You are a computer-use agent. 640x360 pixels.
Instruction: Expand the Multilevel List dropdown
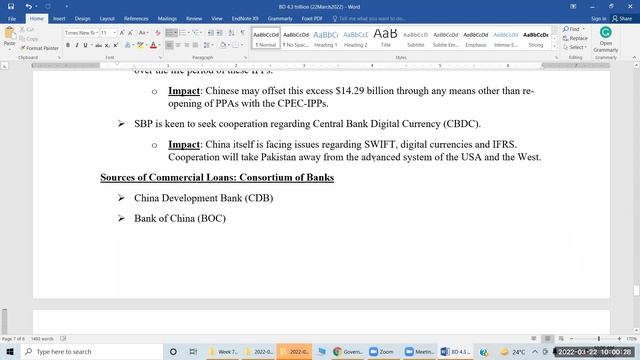(201, 33)
